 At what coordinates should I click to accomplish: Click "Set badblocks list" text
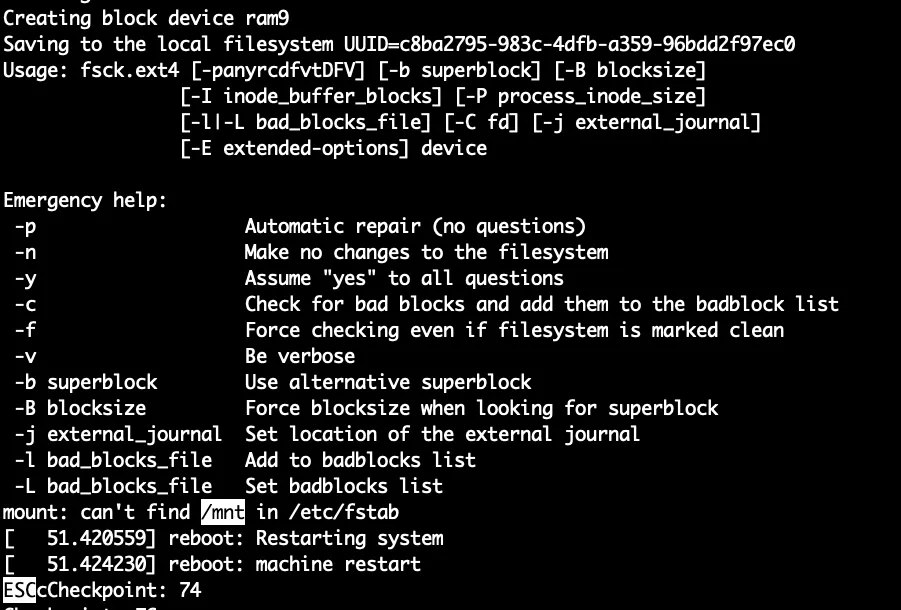343,486
